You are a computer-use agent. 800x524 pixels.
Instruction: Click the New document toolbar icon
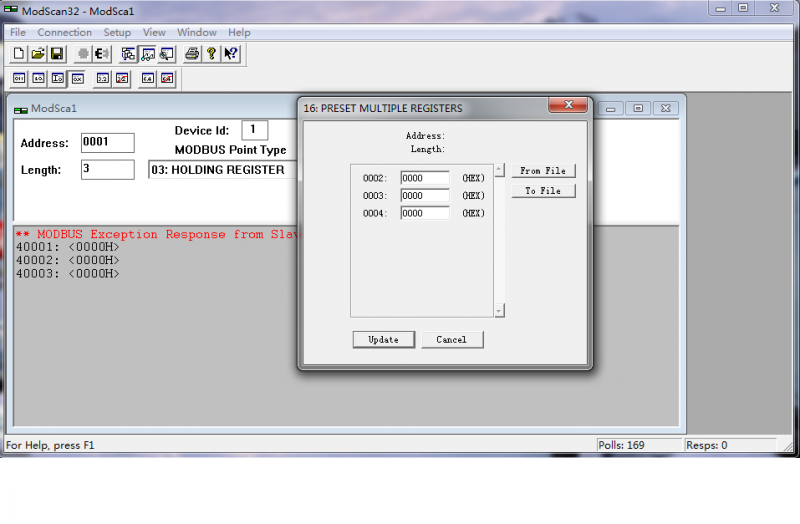coord(18,54)
